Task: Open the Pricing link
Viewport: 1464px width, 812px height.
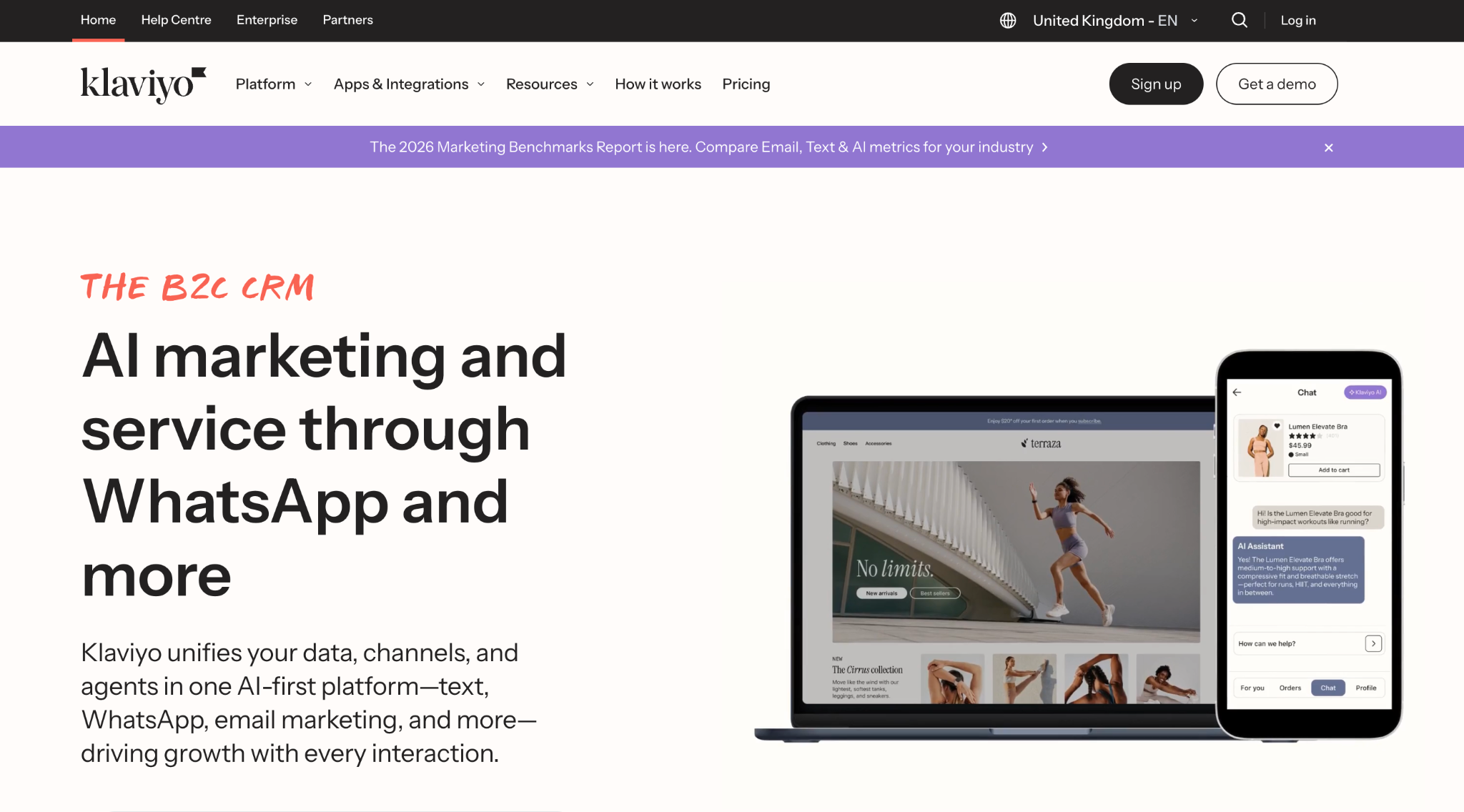Action: pyautogui.click(x=746, y=84)
